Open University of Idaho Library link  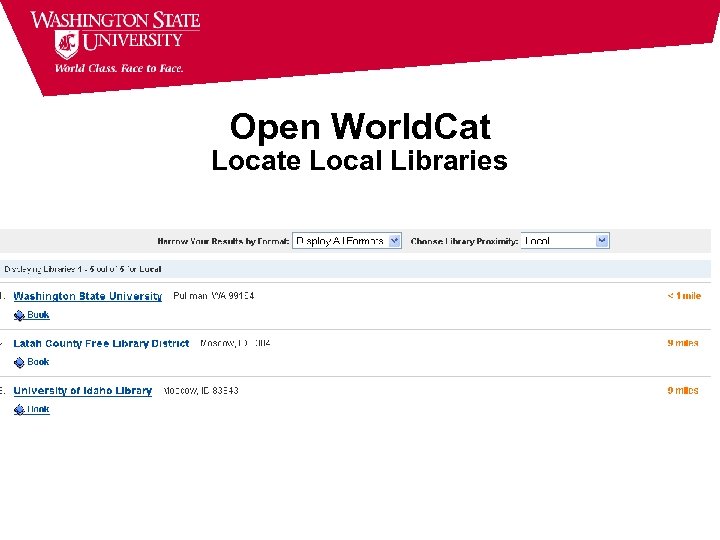tap(83, 391)
